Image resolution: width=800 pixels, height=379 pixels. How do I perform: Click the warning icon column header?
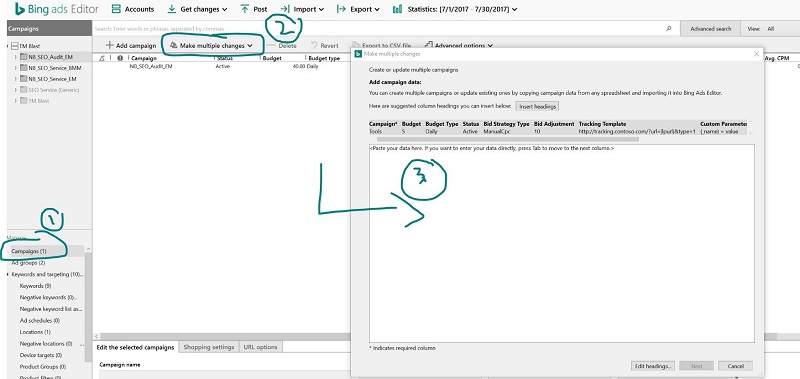(102, 58)
